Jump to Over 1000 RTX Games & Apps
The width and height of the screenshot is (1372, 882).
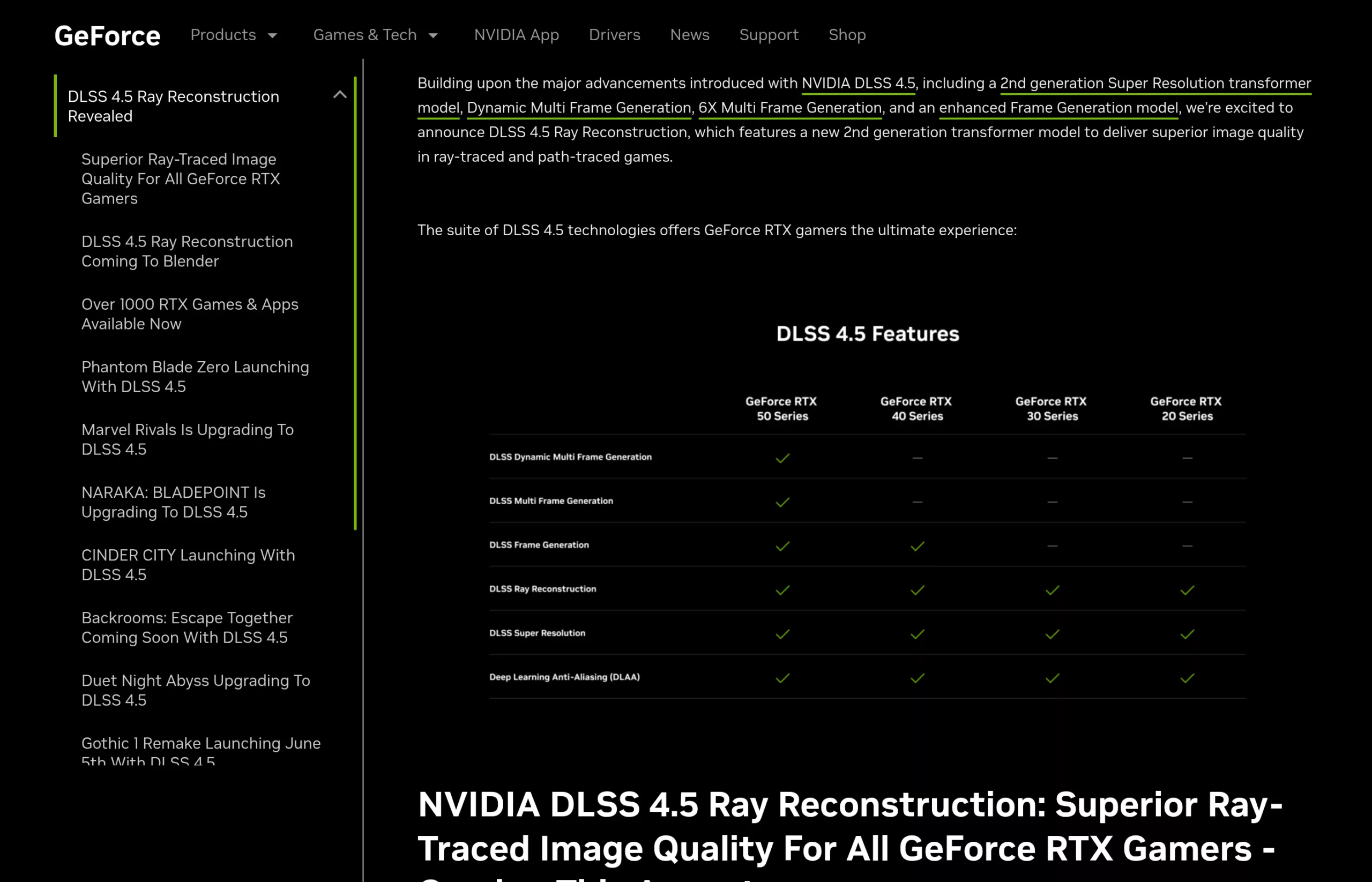pyautogui.click(x=190, y=314)
